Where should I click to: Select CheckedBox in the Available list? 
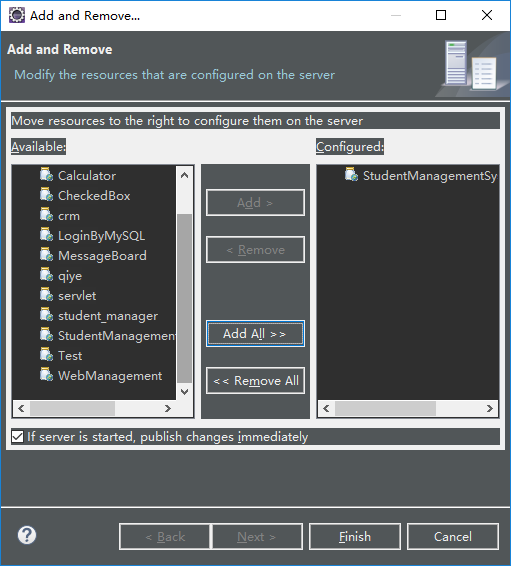[94, 196]
